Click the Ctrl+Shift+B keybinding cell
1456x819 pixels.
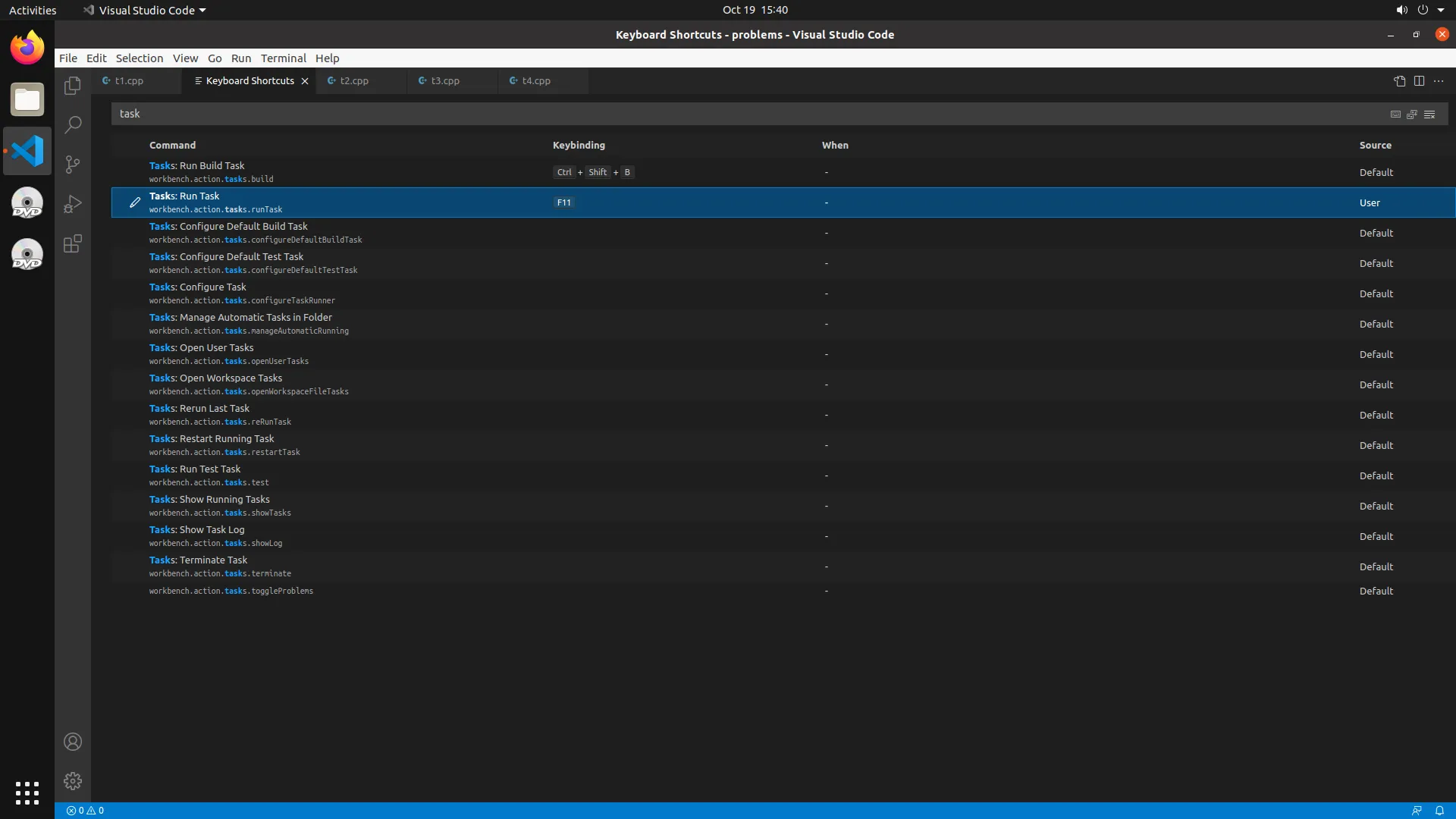coord(594,172)
